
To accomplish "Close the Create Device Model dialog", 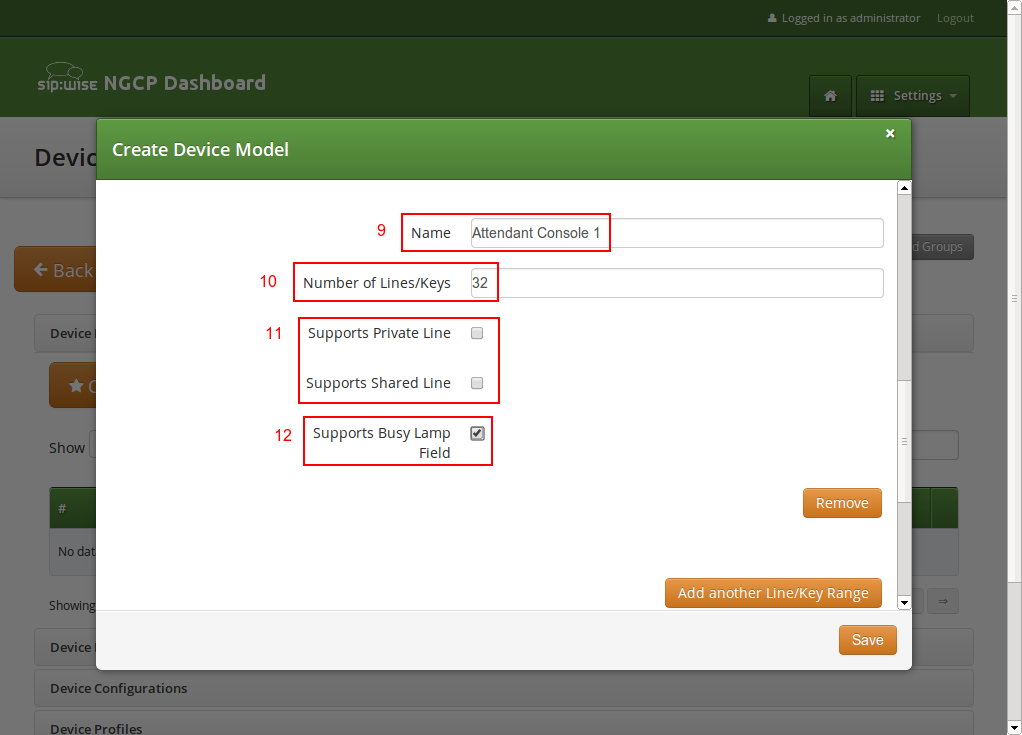I will tap(890, 133).
